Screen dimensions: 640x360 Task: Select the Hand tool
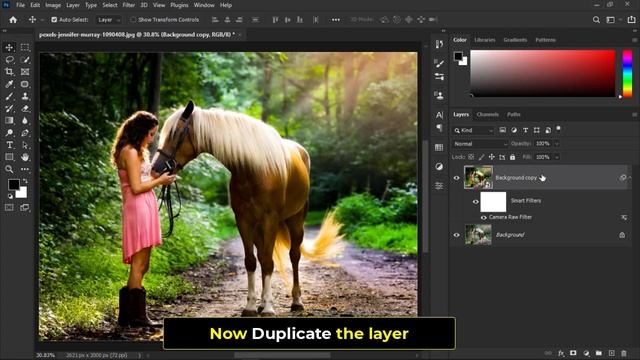click(x=25, y=157)
